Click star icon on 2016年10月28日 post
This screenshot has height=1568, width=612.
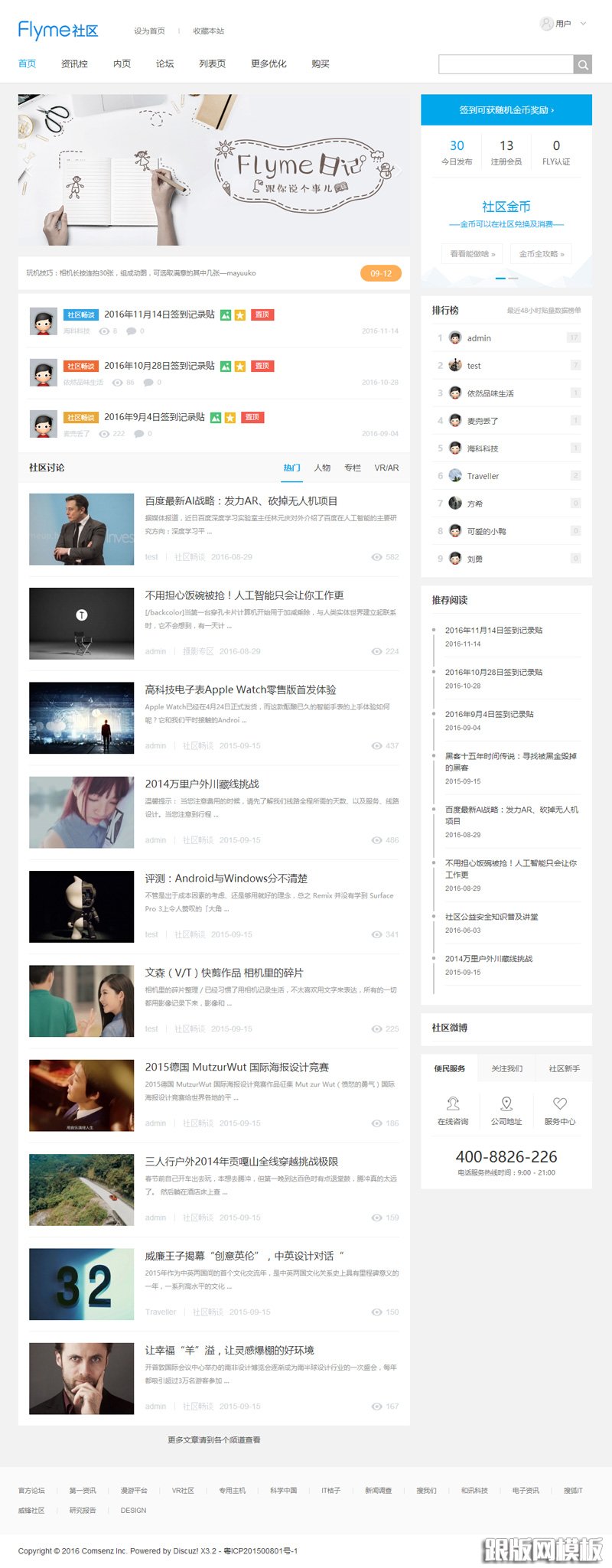[x=239, y=366]
